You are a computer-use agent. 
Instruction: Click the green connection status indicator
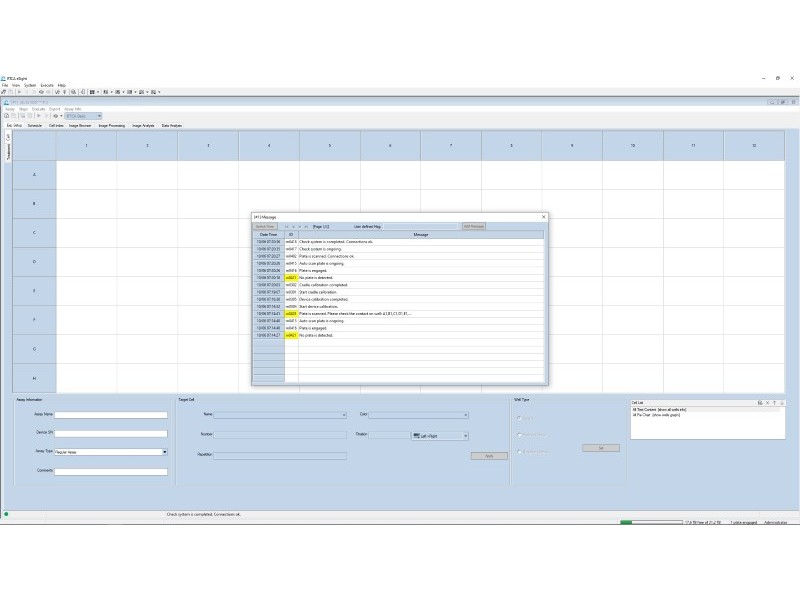tap(6, 514)
